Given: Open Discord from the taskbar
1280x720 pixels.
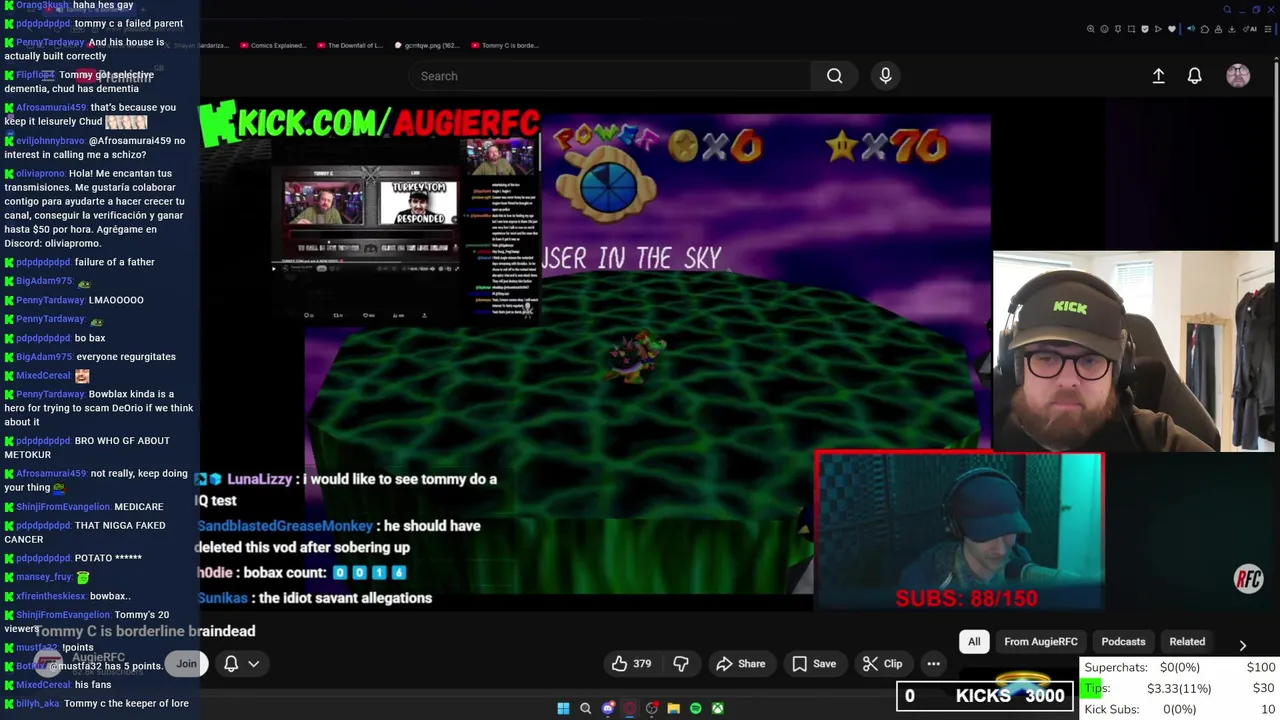Looking at the screenshot, I should click(x=607, y=709).
